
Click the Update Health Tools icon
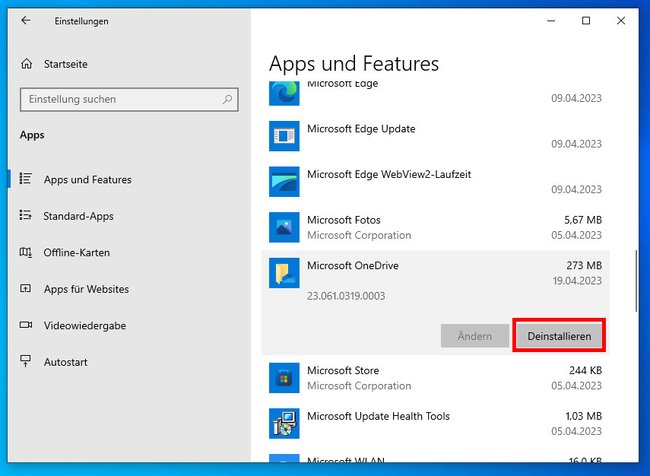[284, 423]
